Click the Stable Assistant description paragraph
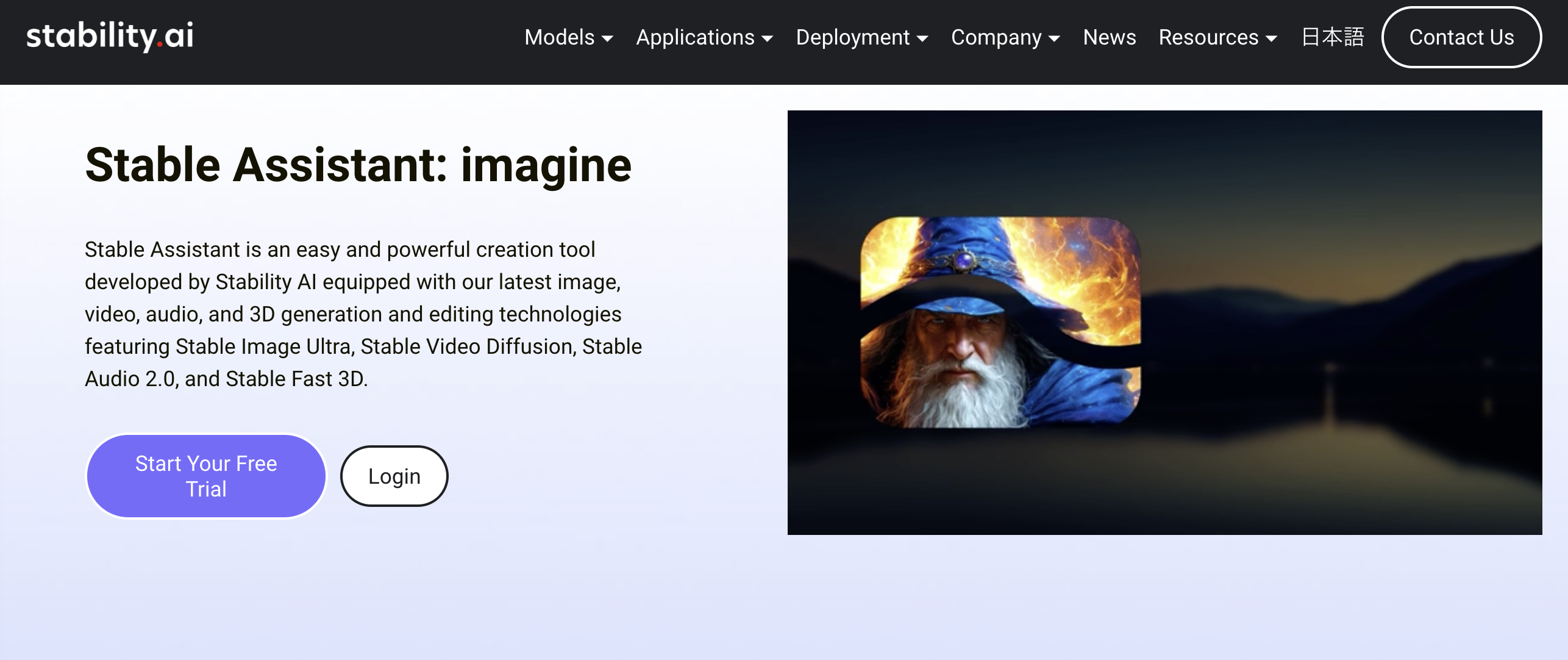The image size is (1568, 660). coord(363,314)
